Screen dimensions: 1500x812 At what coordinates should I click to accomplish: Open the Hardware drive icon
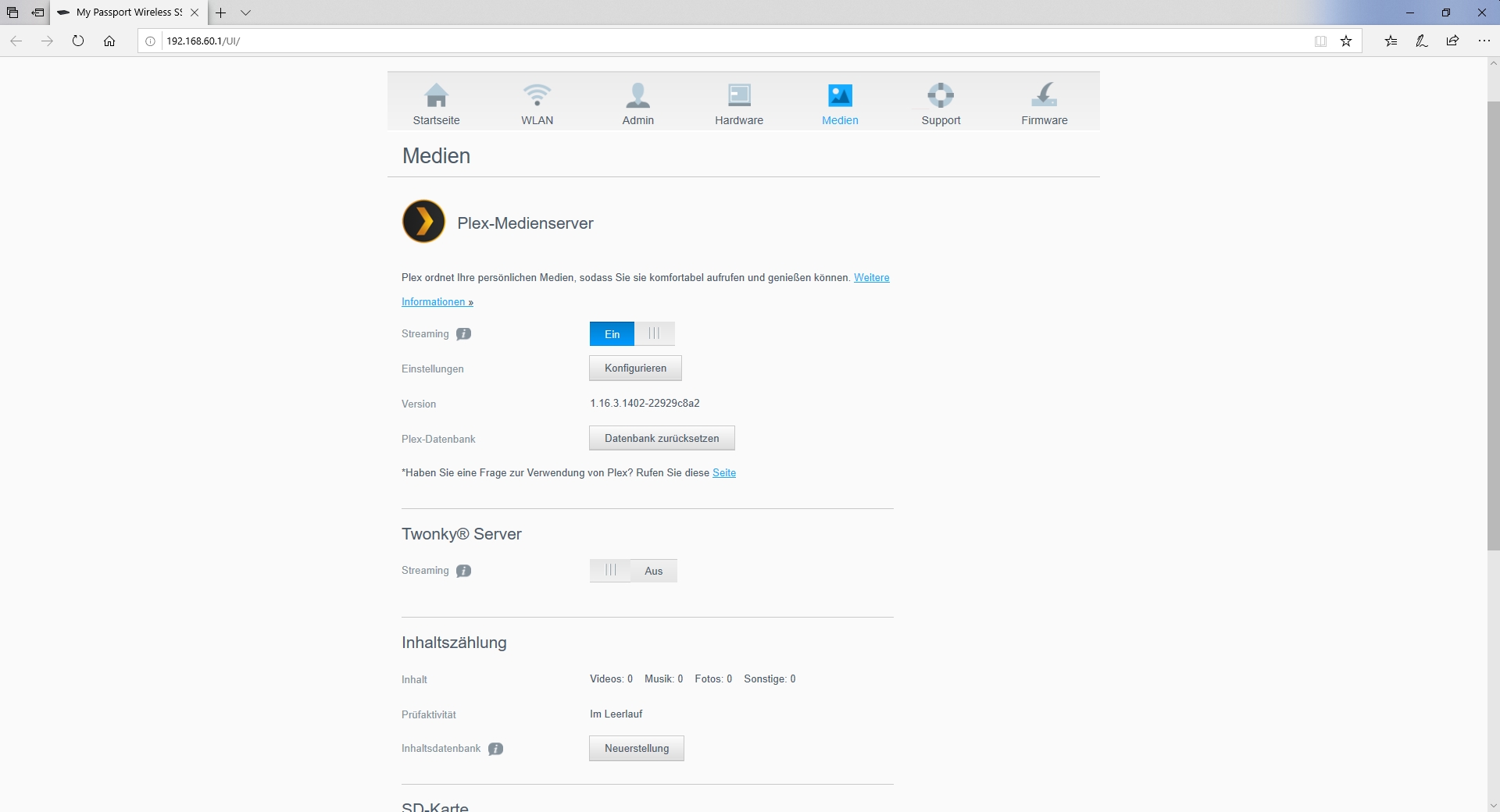[739, 95]
